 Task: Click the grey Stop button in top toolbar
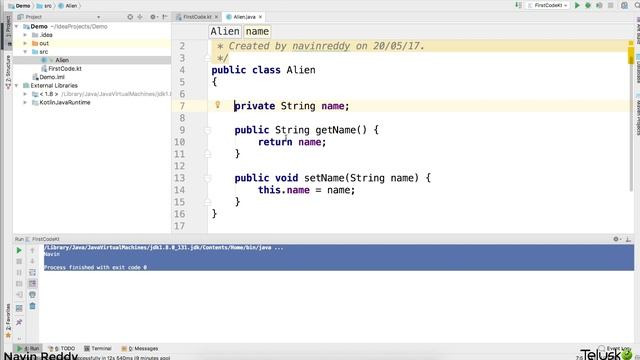611,5
